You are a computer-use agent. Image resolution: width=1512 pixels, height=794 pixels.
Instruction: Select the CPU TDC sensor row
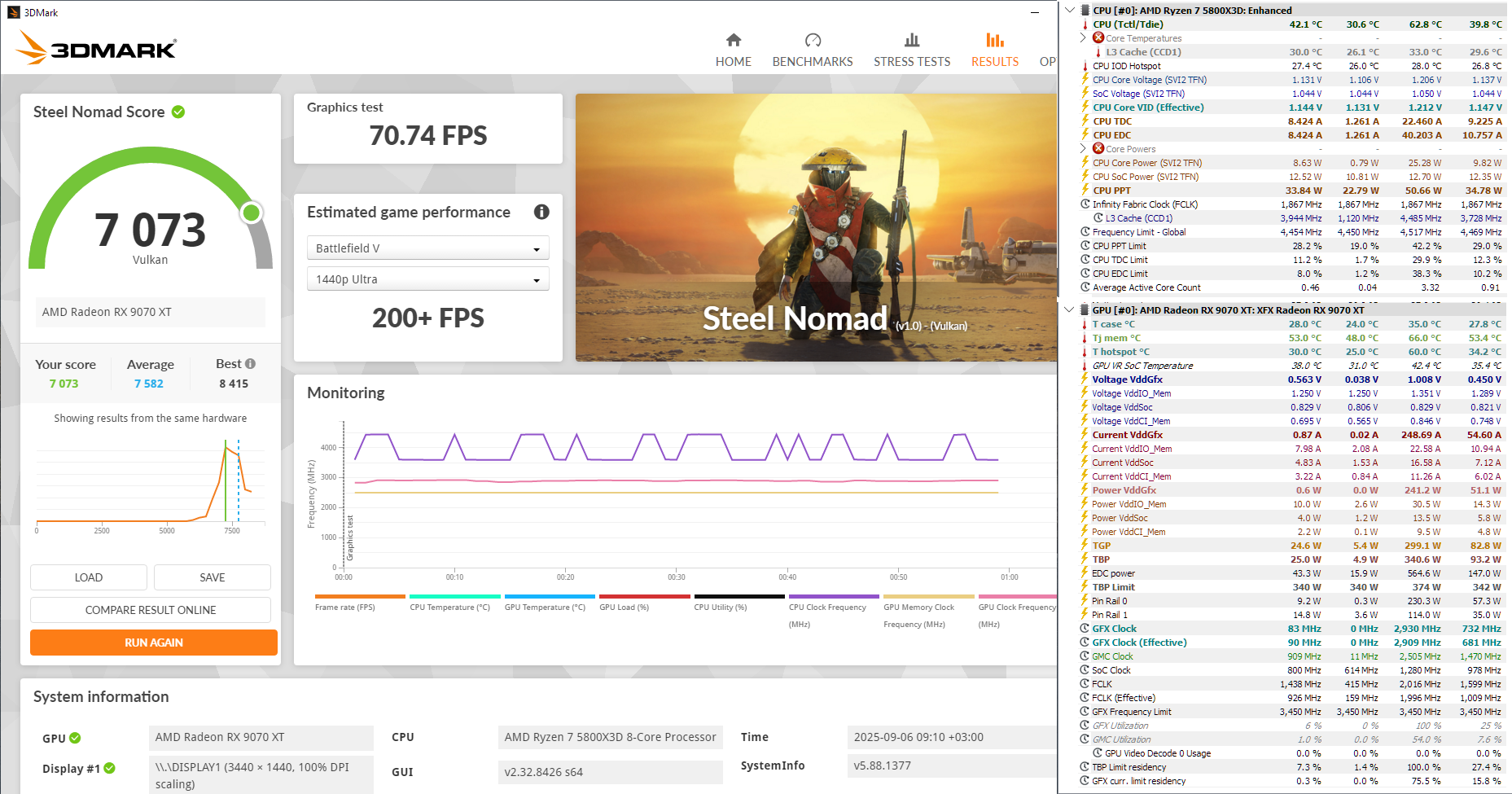click(1291, 121)
